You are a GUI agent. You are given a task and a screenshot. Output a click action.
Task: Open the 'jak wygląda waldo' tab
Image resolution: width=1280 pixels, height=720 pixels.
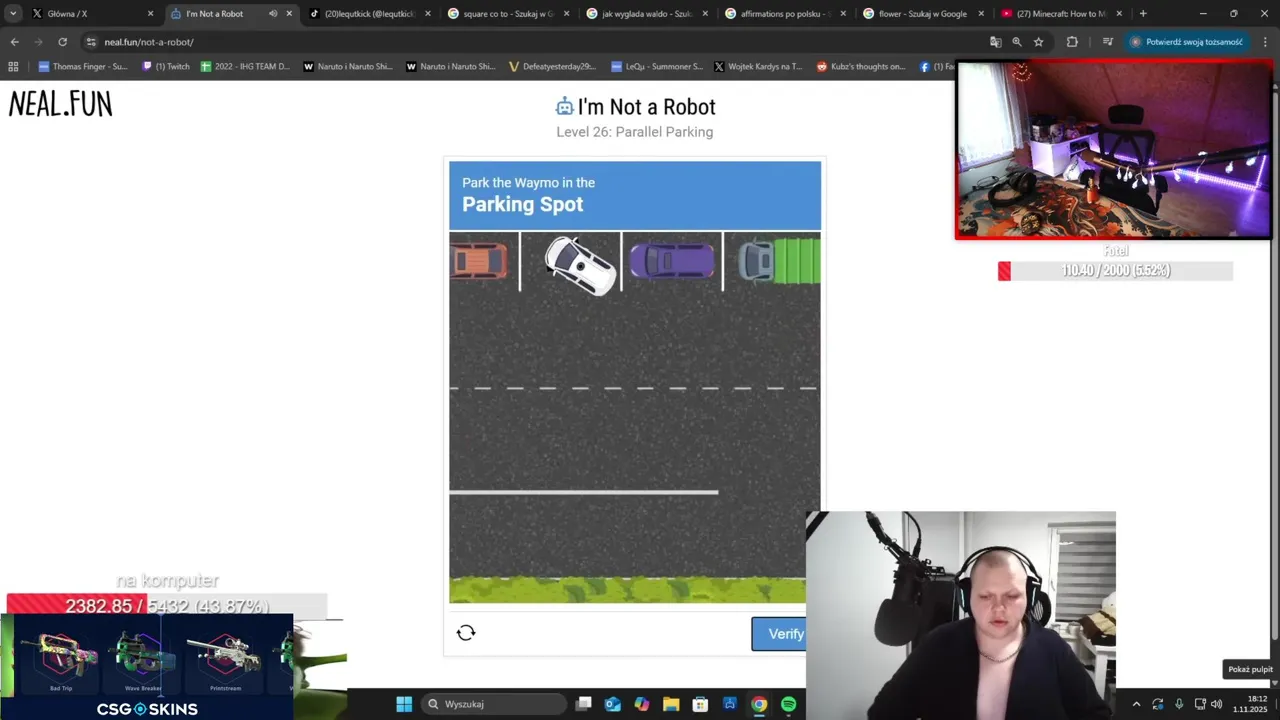click(646, 14)
